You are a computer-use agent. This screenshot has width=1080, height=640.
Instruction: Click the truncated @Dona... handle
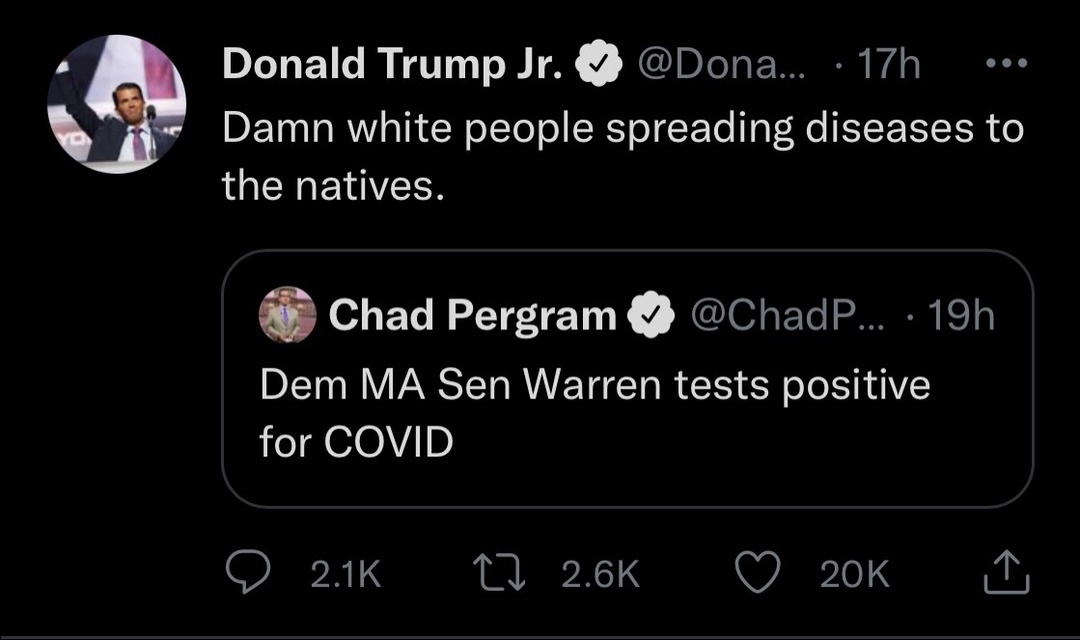coord(724,66)
